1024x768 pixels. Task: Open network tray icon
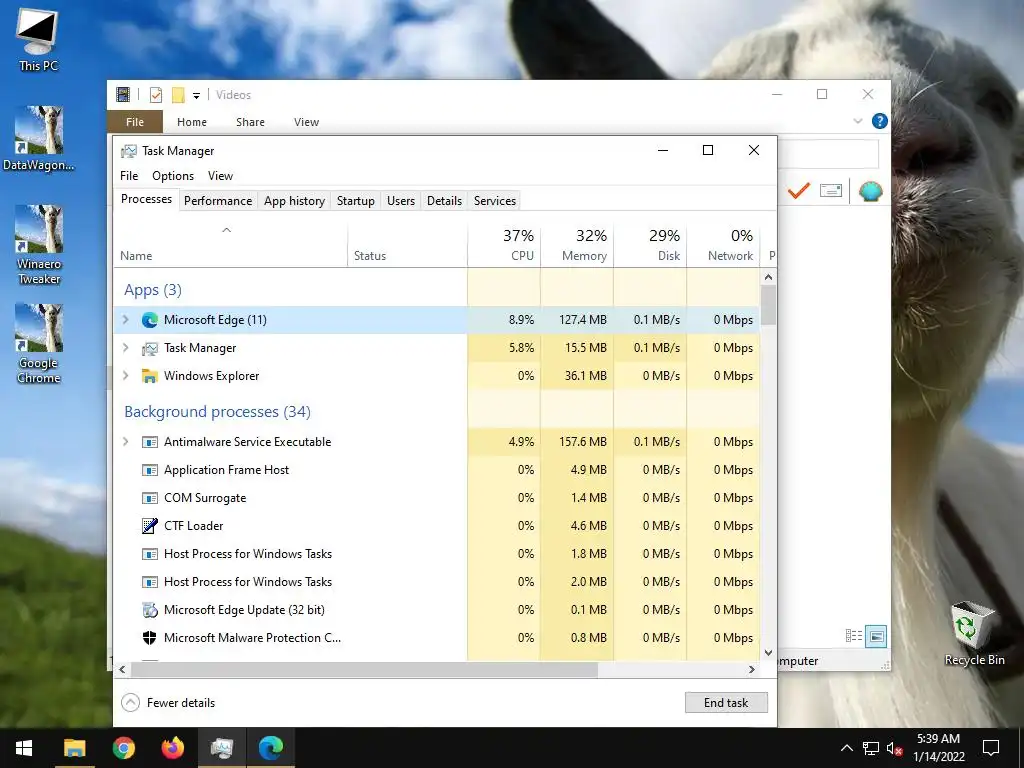(x=871, y=748)
